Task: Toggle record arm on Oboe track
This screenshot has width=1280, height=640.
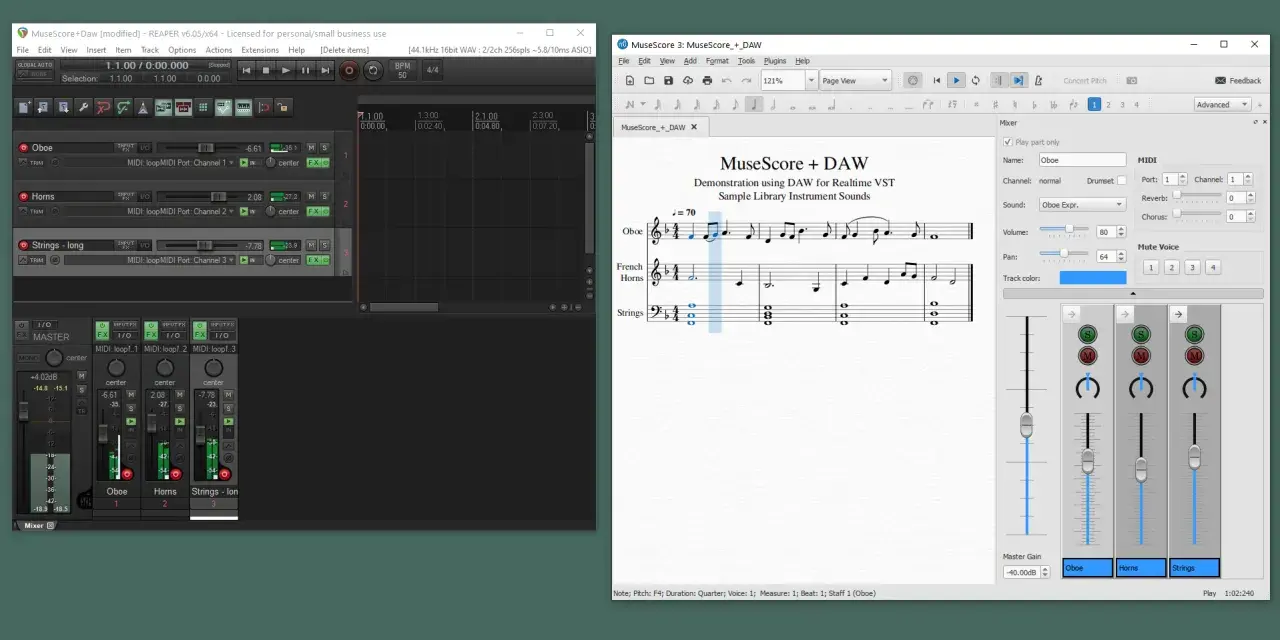Action: (23, 148)
